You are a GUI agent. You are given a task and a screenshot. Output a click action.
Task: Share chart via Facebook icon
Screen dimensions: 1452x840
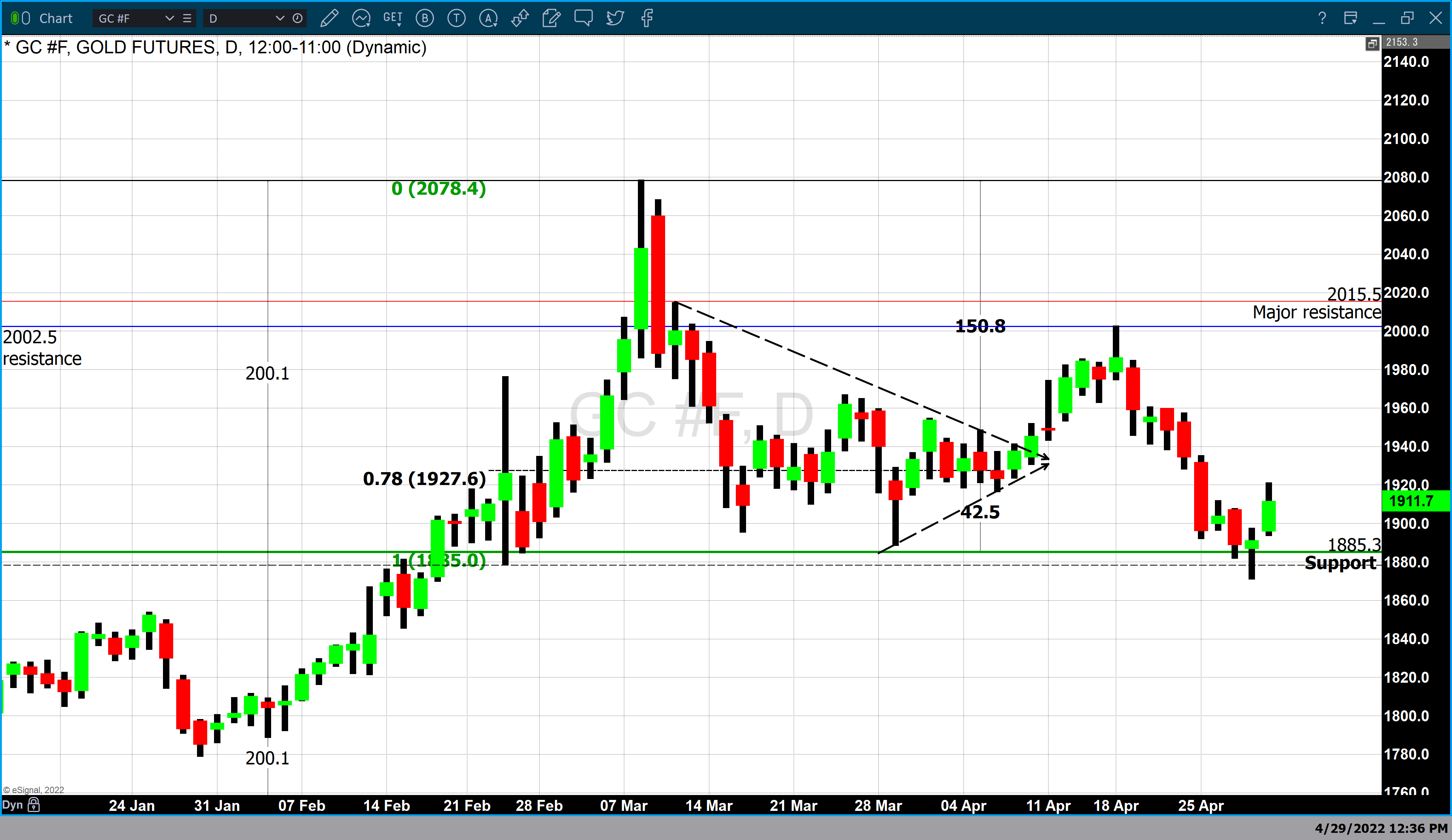(647, 19)
